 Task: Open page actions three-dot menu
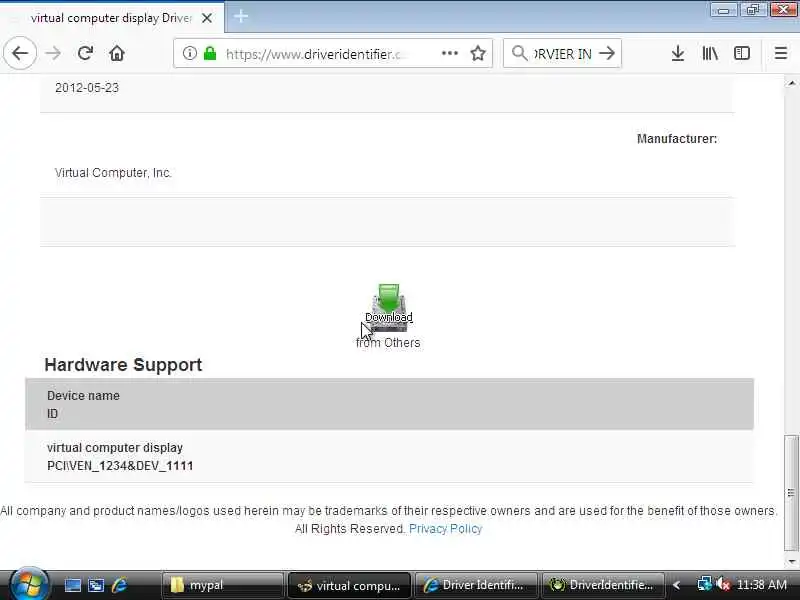click(449, 53)
